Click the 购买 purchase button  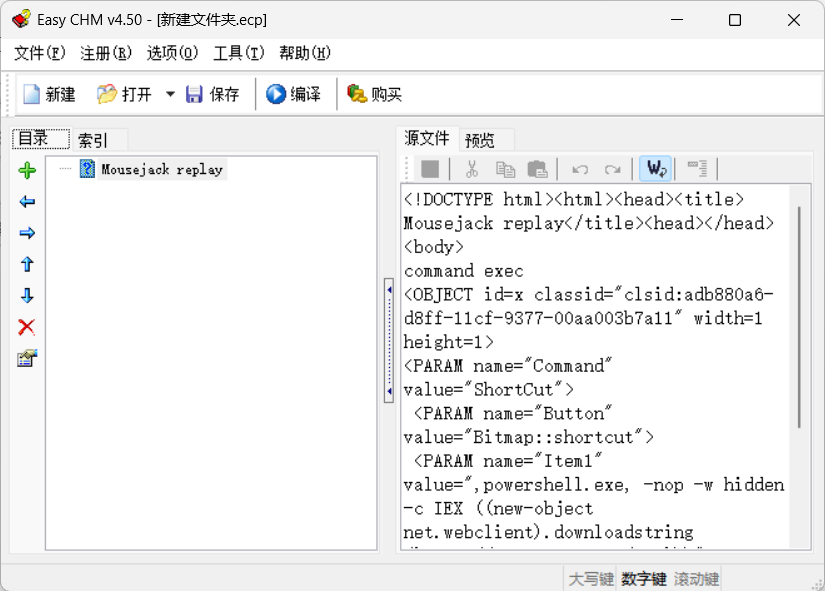coord(375,95)
